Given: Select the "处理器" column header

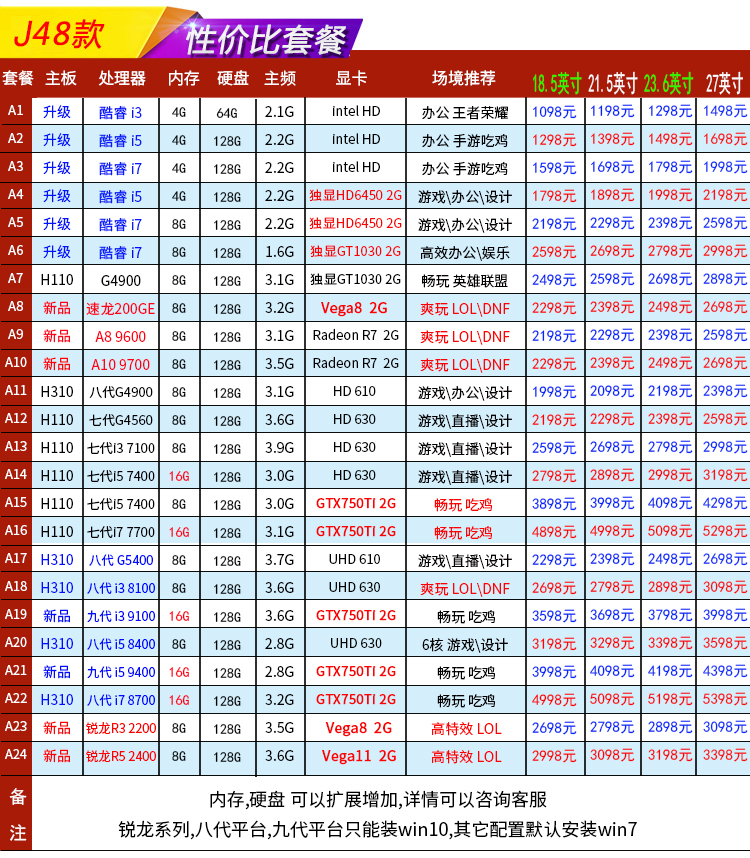Looking at the screenshot, I should pos(122,78).
